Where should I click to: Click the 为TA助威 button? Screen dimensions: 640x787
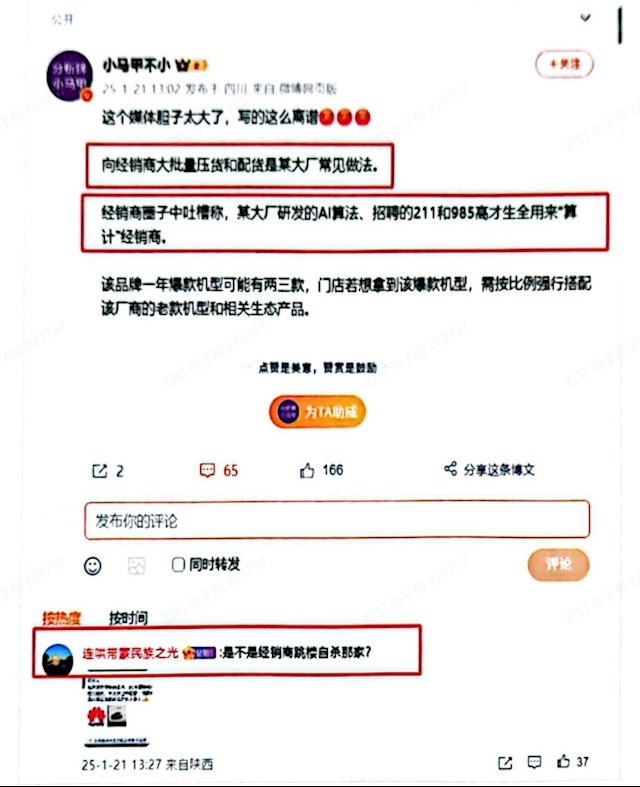pyautogui.click(x=317, y=412)
